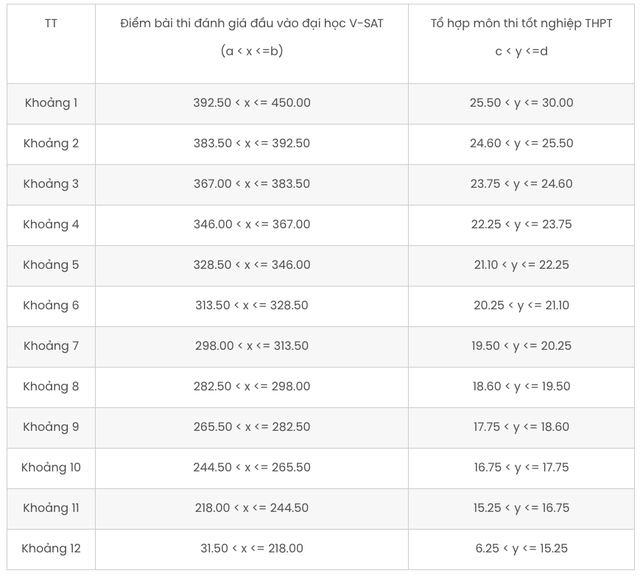Click the cell 19.50 < y <= 20.25
Image resolution: width=640 pixels, height=576 pixels.
coord(521,347)
